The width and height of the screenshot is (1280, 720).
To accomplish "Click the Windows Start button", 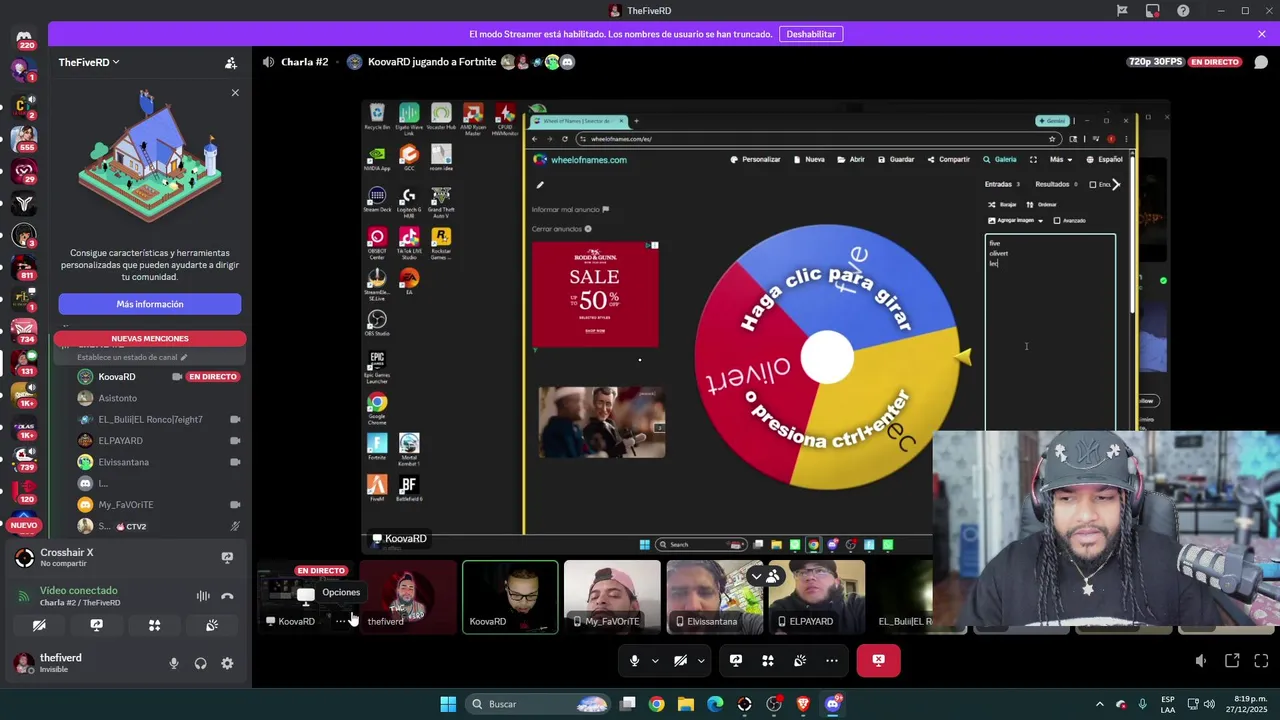I will click(448, 704).
